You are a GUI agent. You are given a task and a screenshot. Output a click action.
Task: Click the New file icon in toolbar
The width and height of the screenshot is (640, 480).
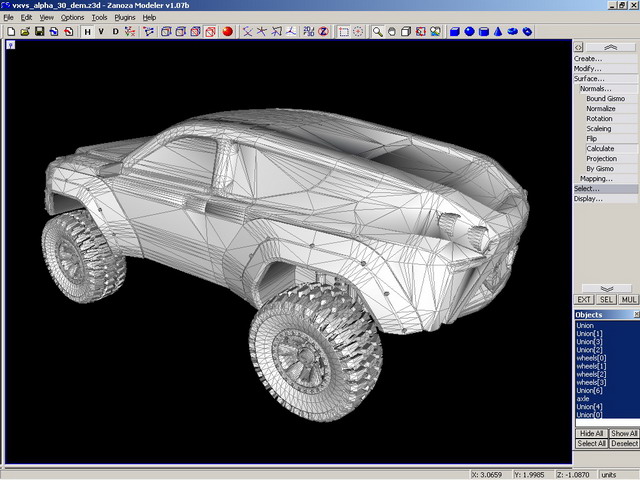[10, 31]
